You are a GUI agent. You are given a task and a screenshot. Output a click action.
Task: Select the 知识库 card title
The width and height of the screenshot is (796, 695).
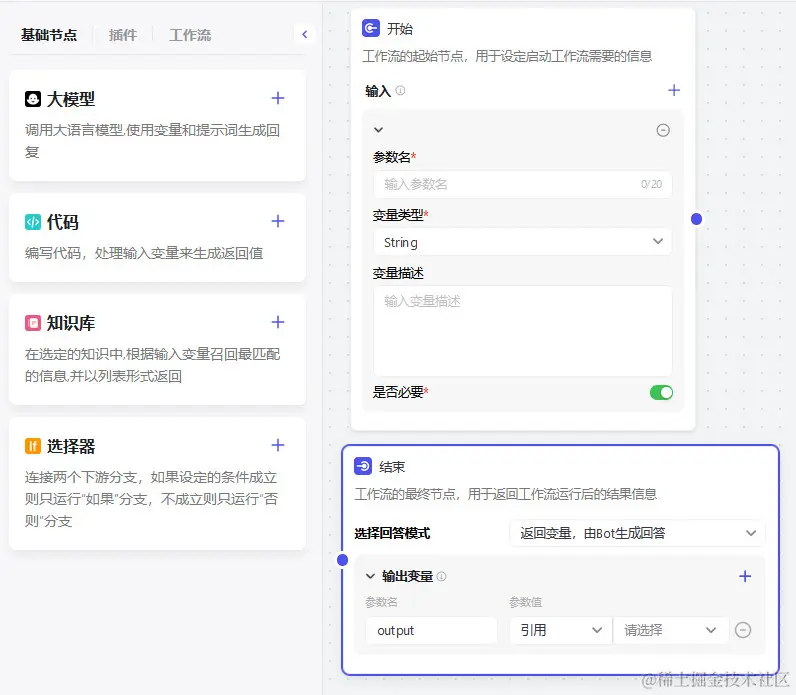(x=71, y=323)
